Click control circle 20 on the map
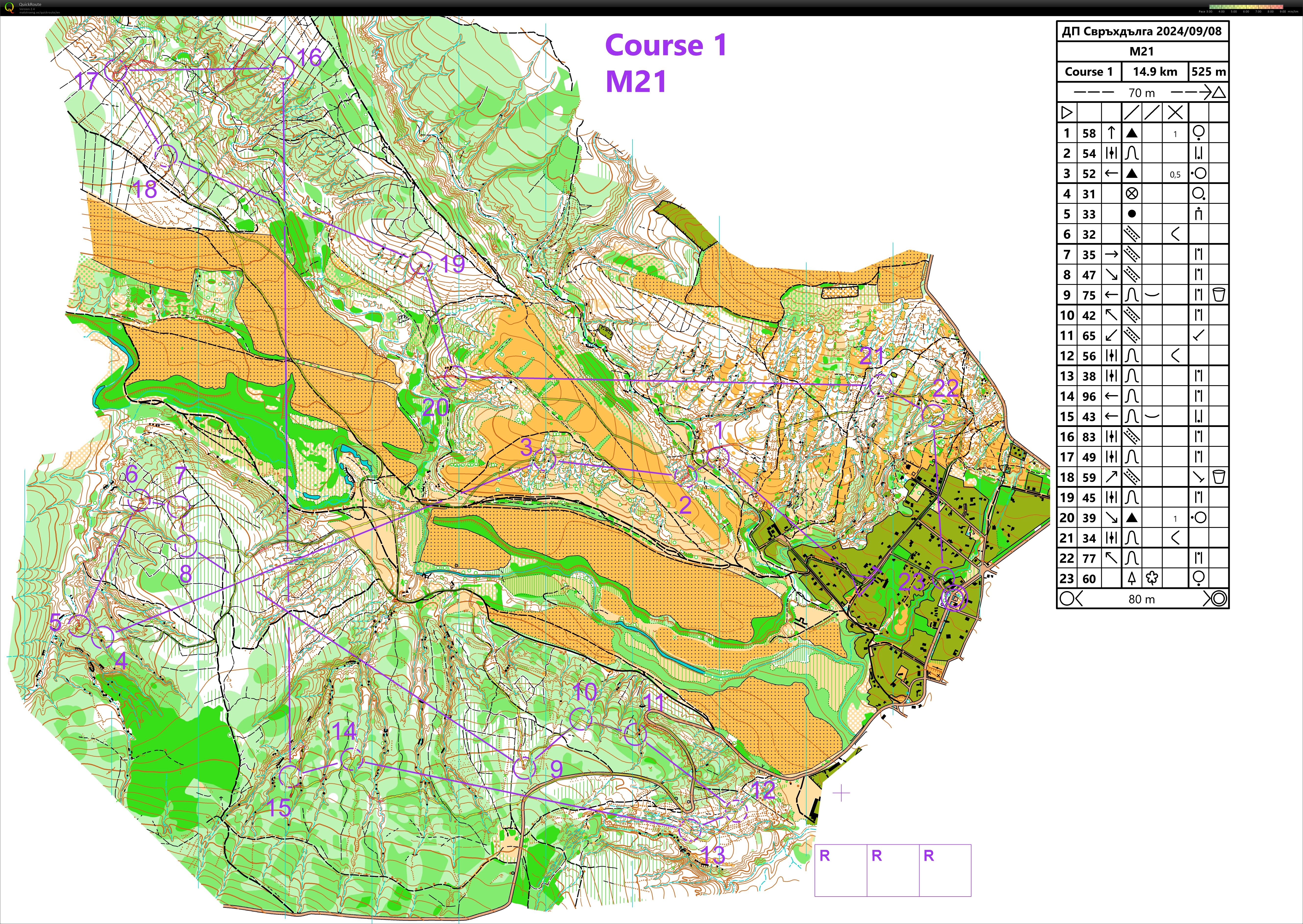The width and height of the screenshot is (1303, 924). tap(455, 377)
